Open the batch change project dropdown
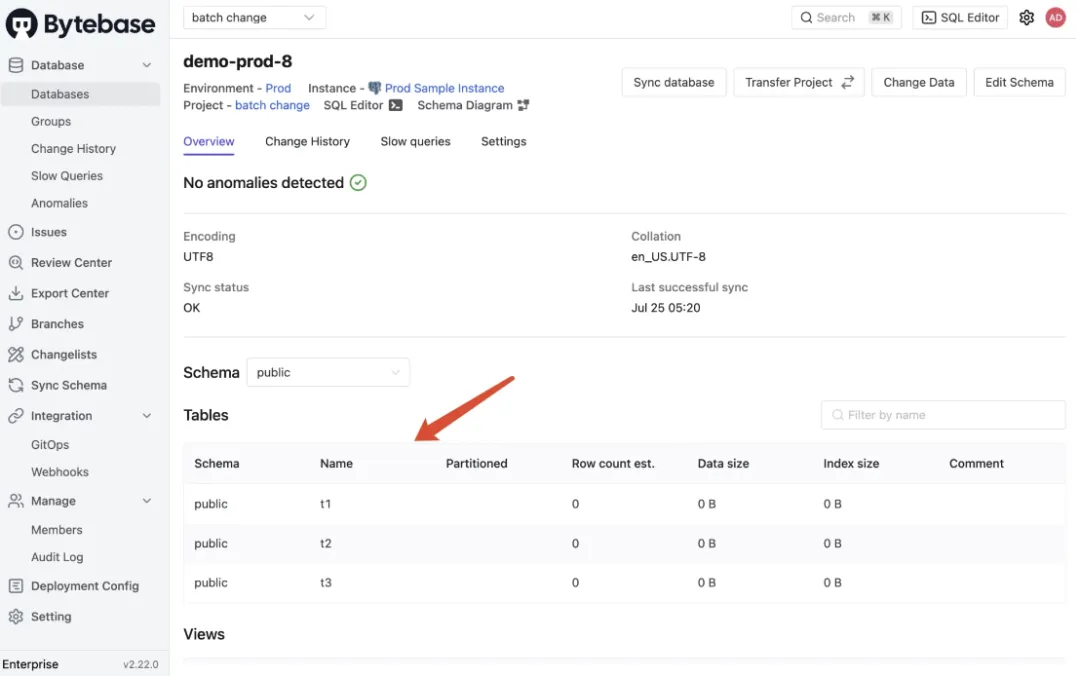 point(254,17)
